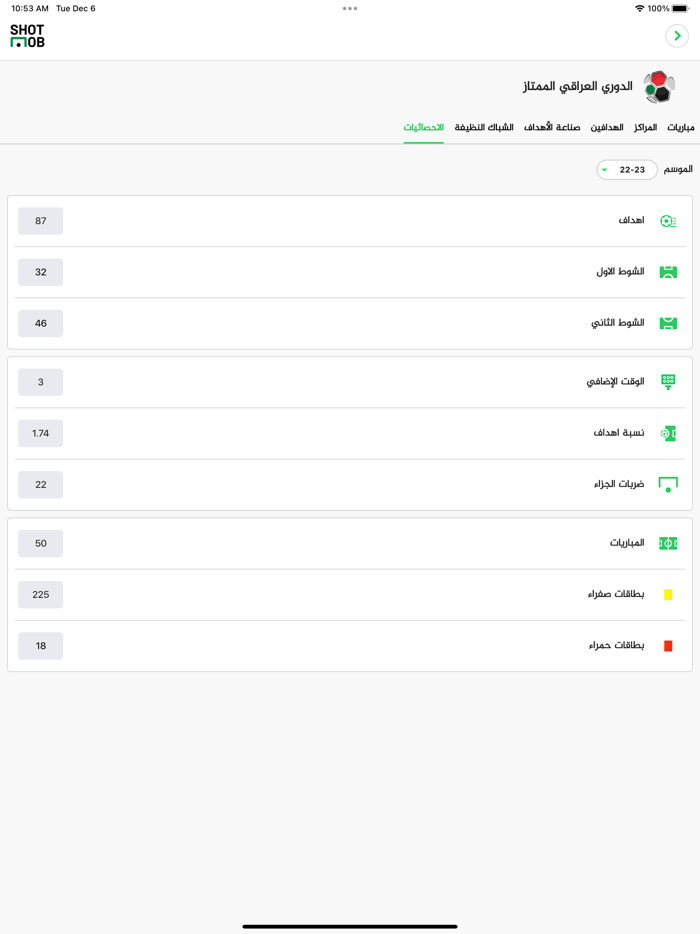Tap the red card icon
The width and height of the screenshot is (700, 934).
668,646
